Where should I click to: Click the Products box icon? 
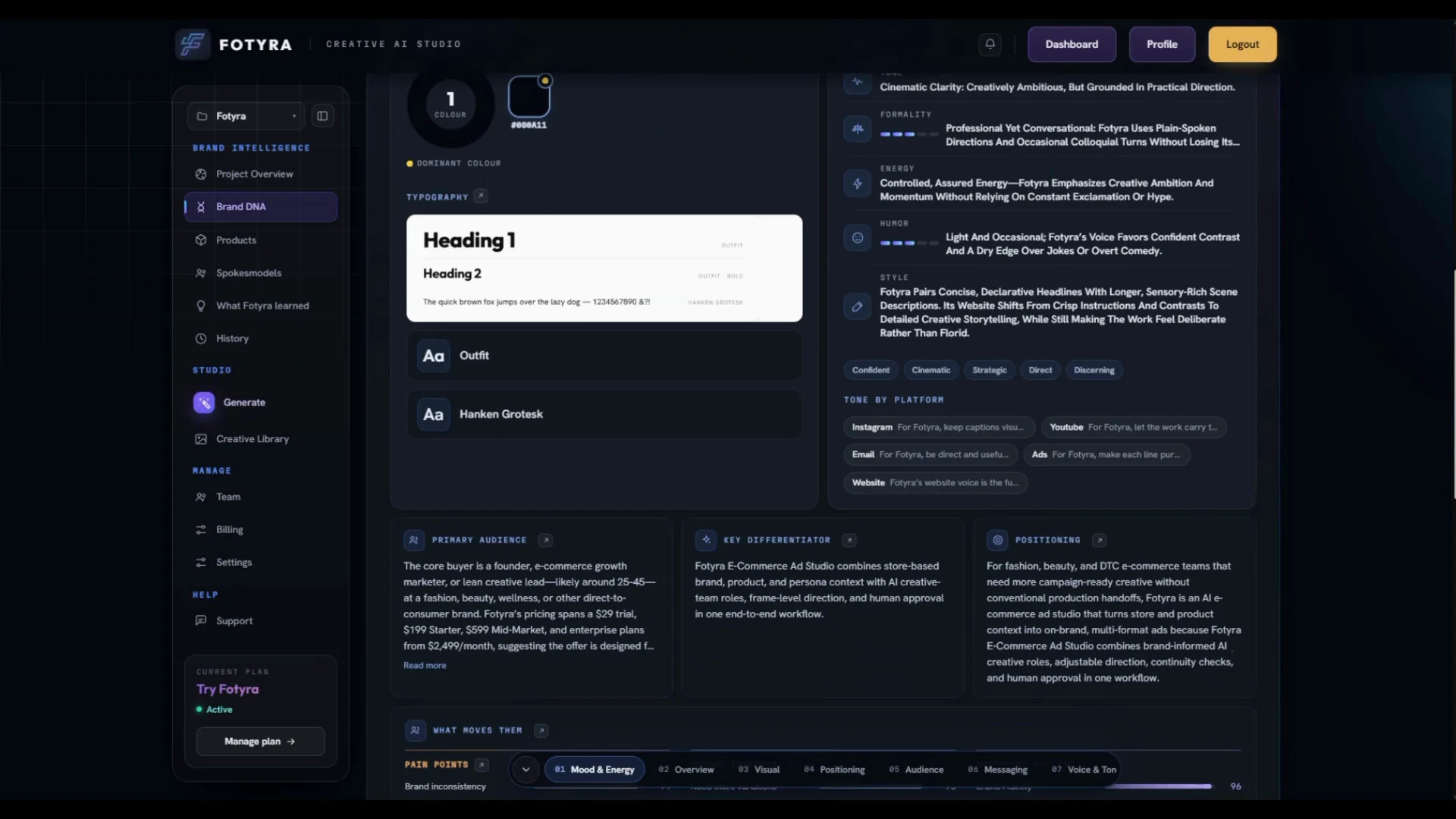pyautogui.click(x=201, y=240)
